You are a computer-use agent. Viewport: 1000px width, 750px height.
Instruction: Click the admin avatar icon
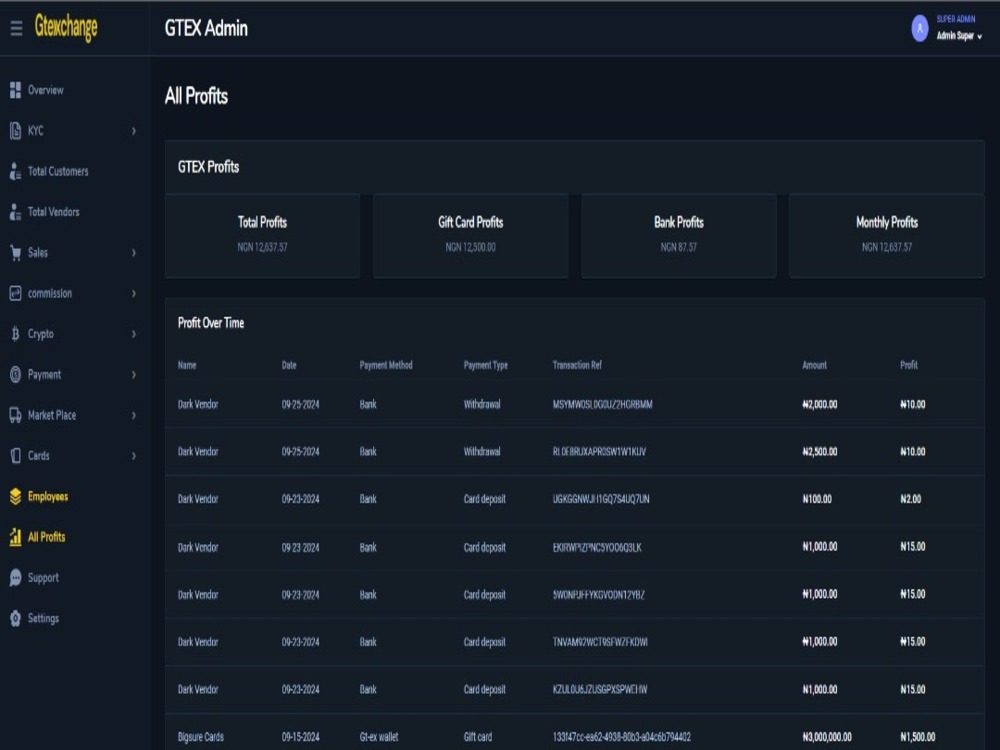pyautogui.click(x=920, y=28)
